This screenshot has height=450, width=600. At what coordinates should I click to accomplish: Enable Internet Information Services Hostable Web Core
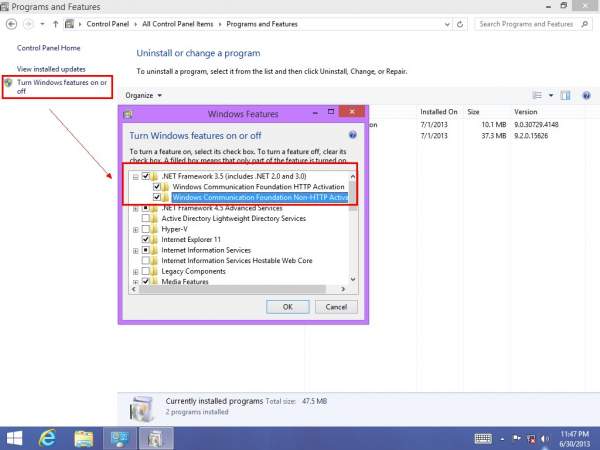pyautogui.click(x=145, y=261)
